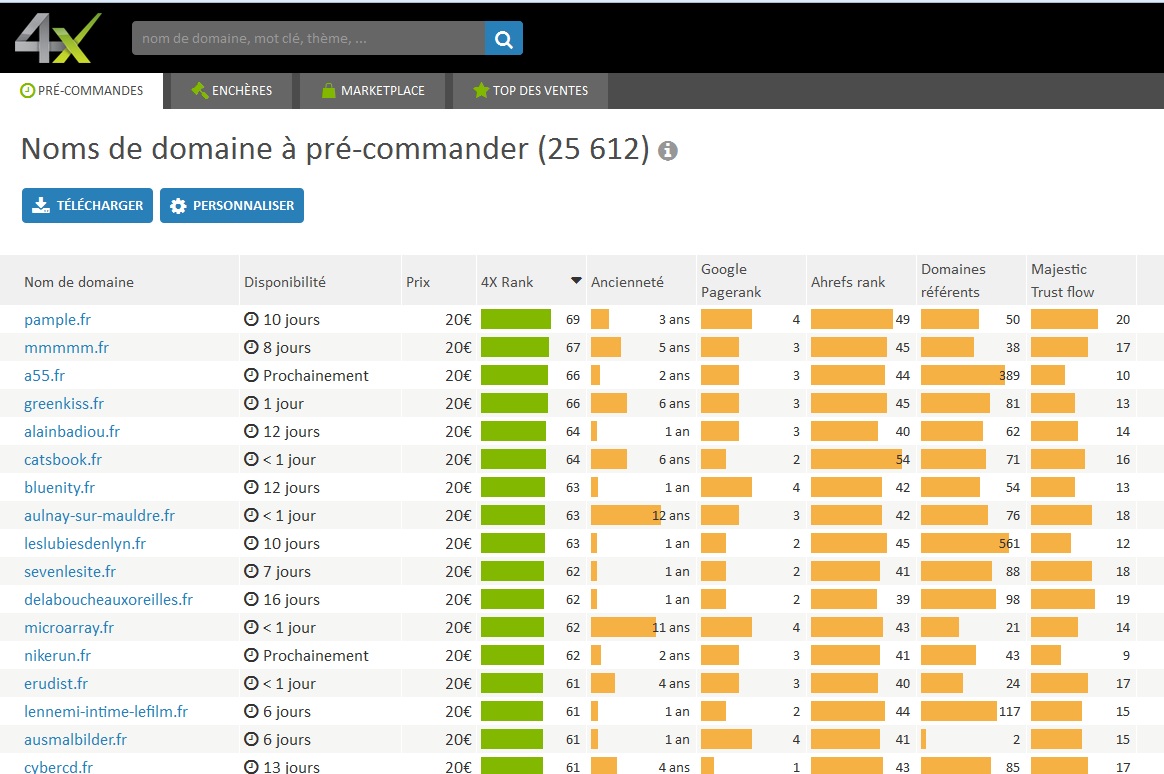Click the clock icon in the leslubiesdenlyn.fr row
Screen dimensions: 1164x774
point(251,543)
